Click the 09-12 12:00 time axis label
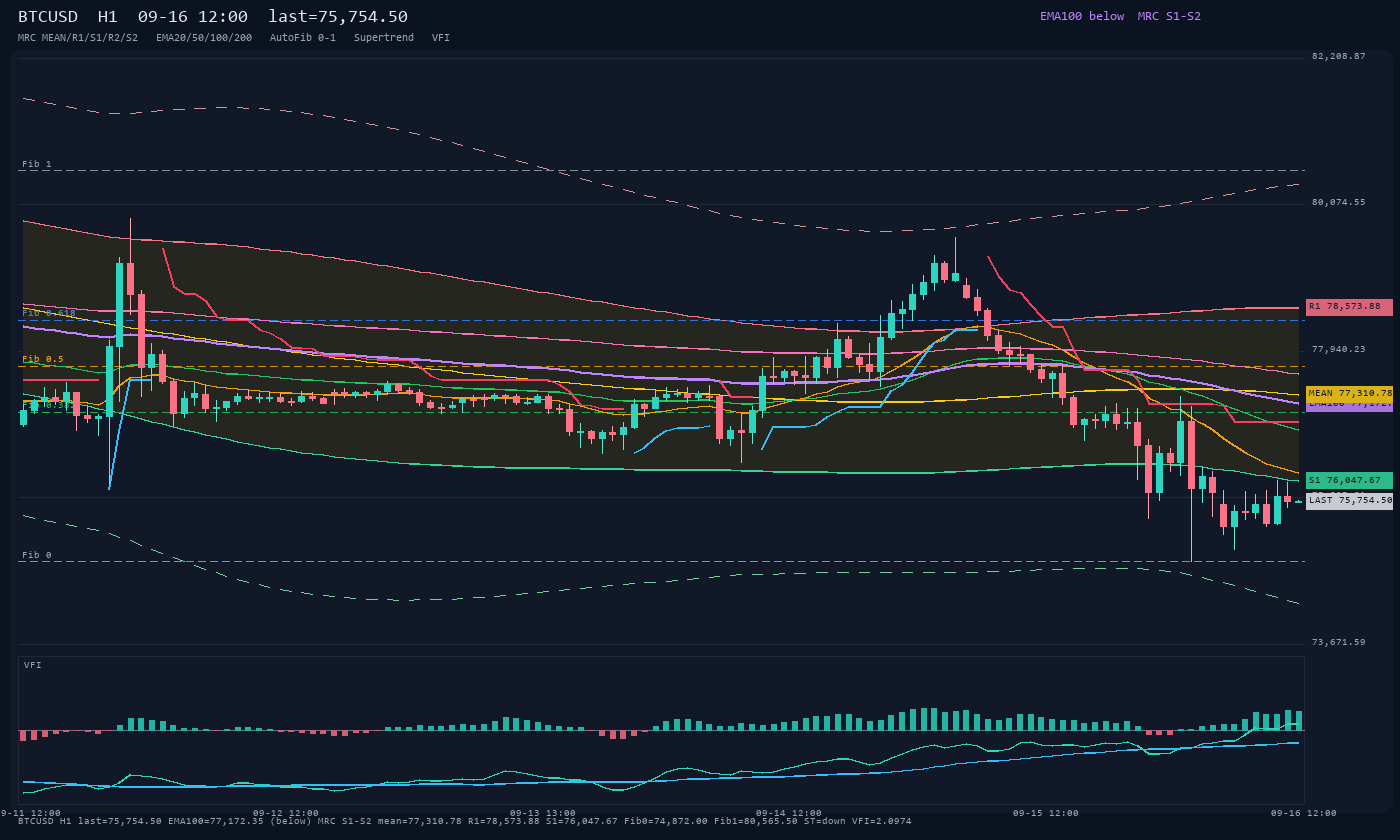The height and width of the screenshot is (840, 1400). [x=286, y=813]
